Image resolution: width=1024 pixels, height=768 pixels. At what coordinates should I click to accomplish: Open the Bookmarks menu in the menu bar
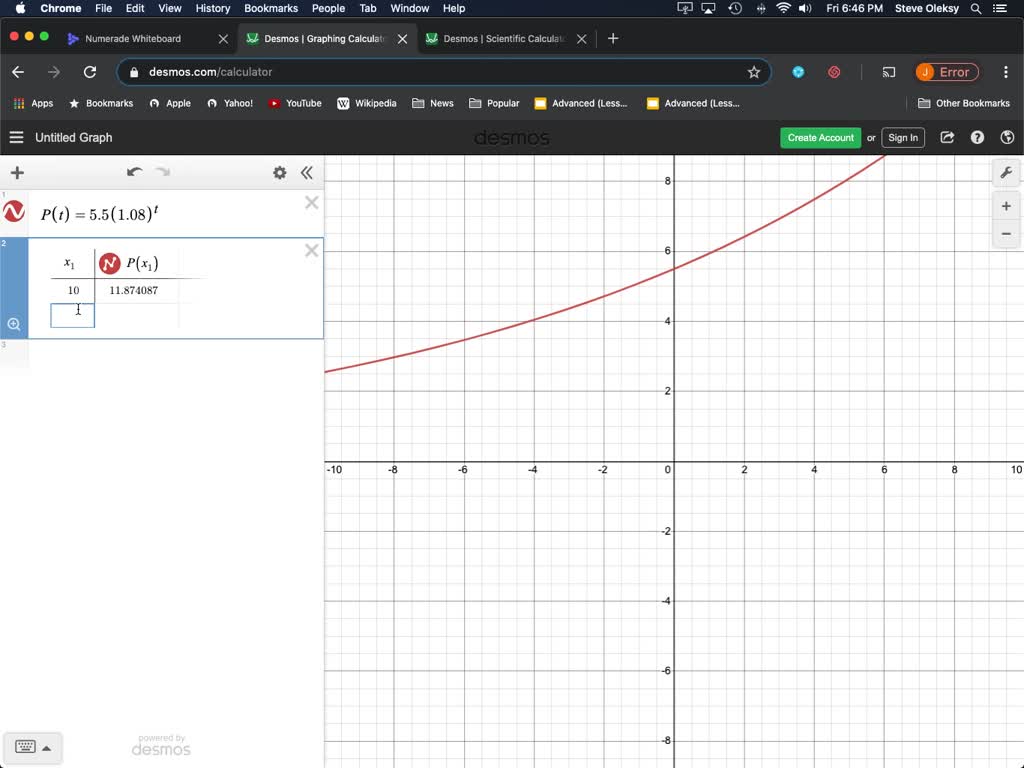point(270,8)
